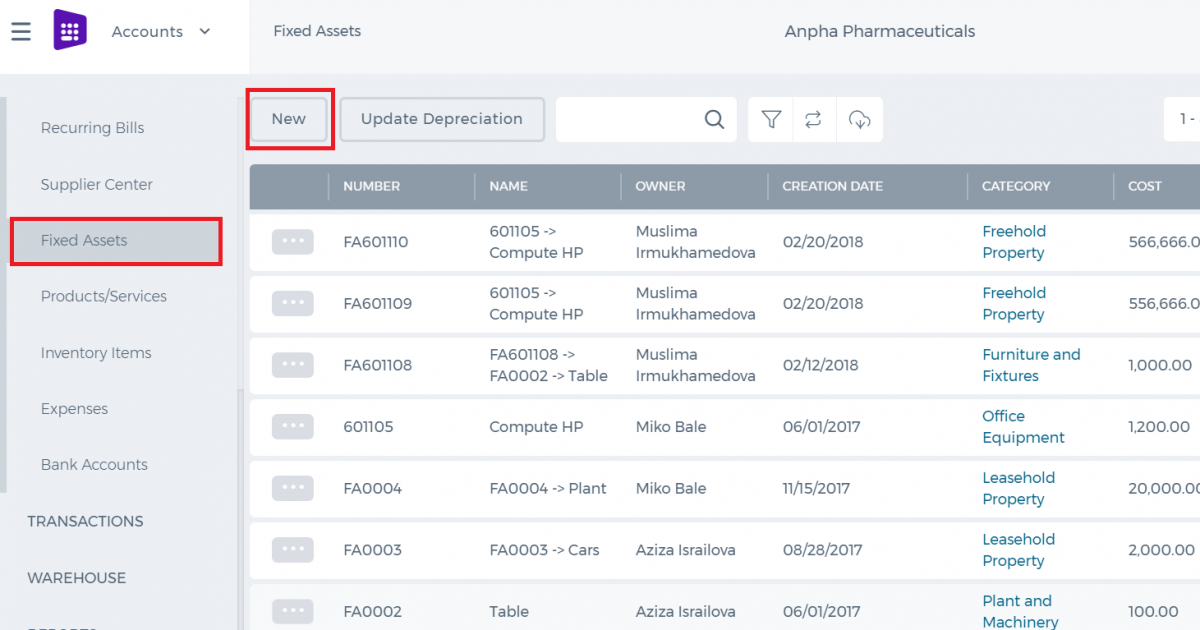Image resolution: width=1200 pixels, height=630 pixels.
Task: Open actions menu for row FA601110
Action: pos(292,241)
